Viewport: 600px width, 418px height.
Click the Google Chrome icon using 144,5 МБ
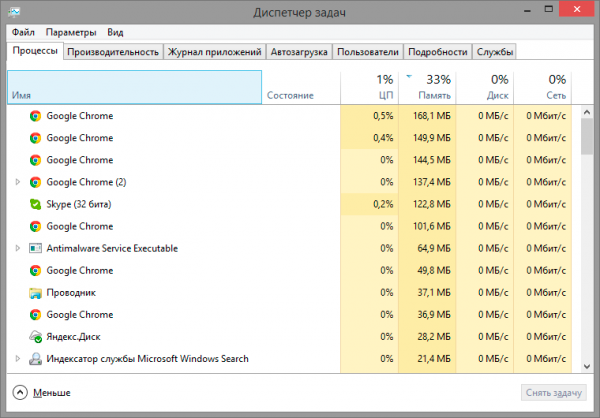pyautogui.click(x=35, y=160)
